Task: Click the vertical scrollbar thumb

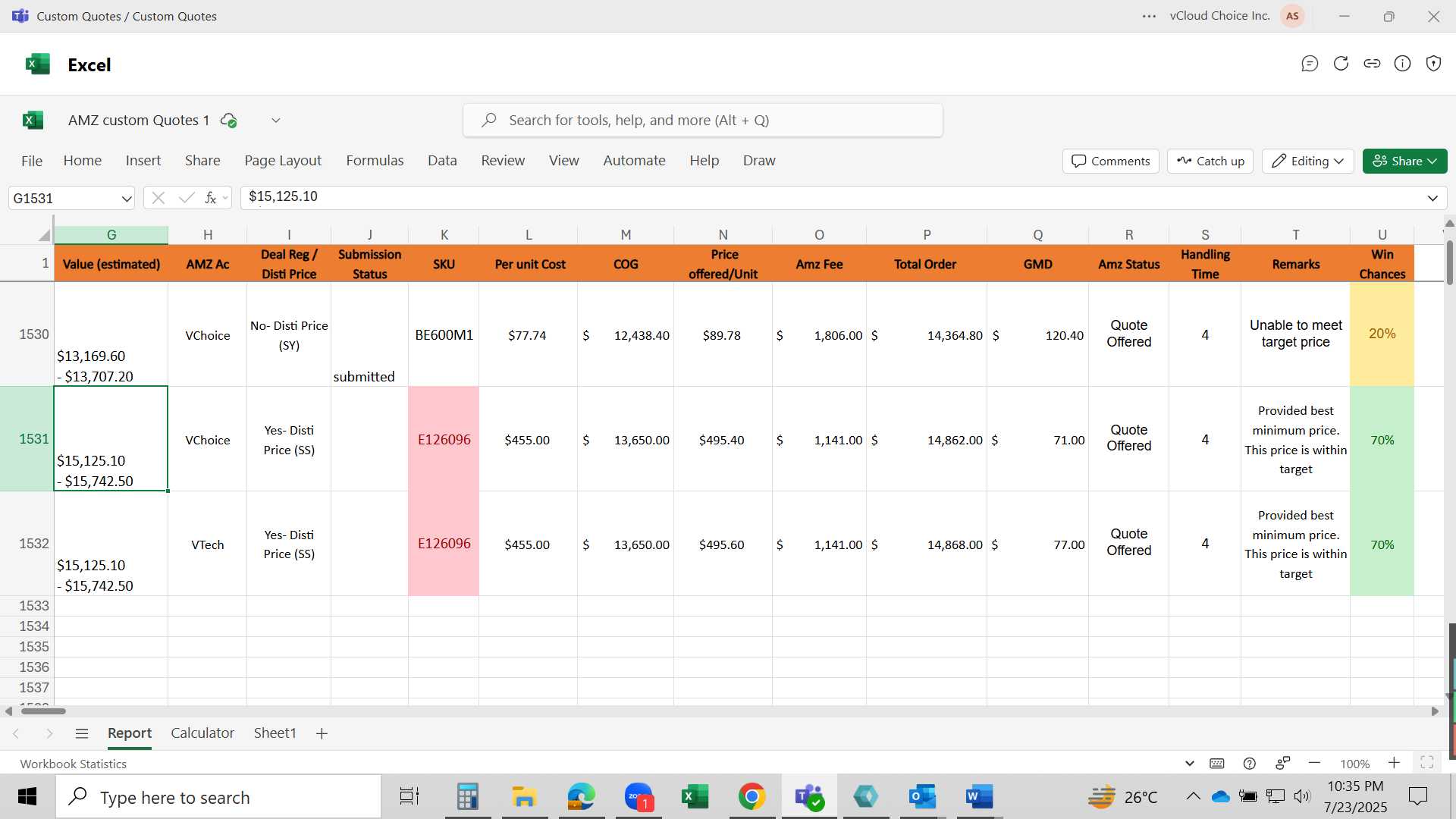Action: [1450, 263]
